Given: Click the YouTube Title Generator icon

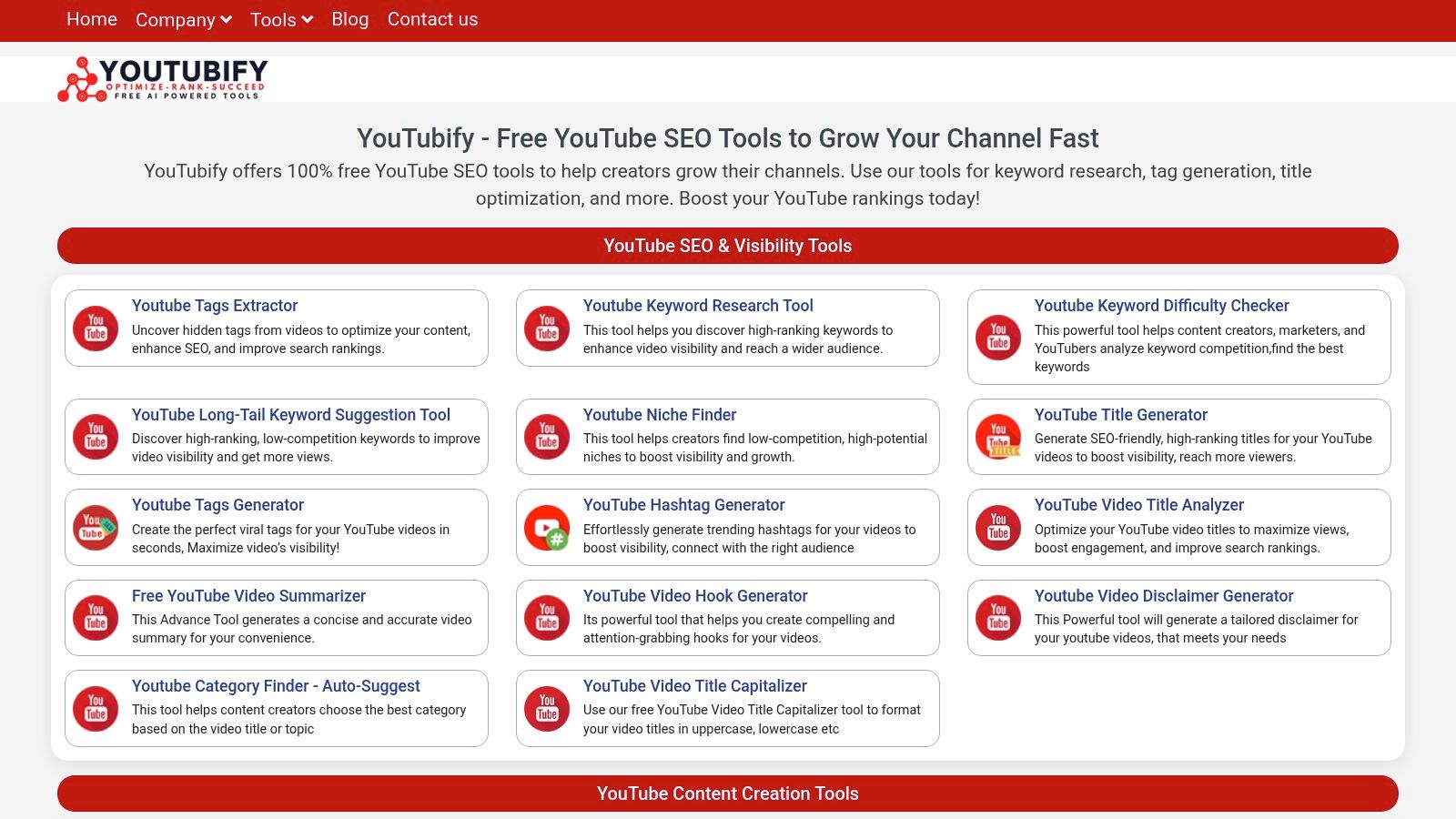Looking at the screenshot, I should tap(997, 437).
